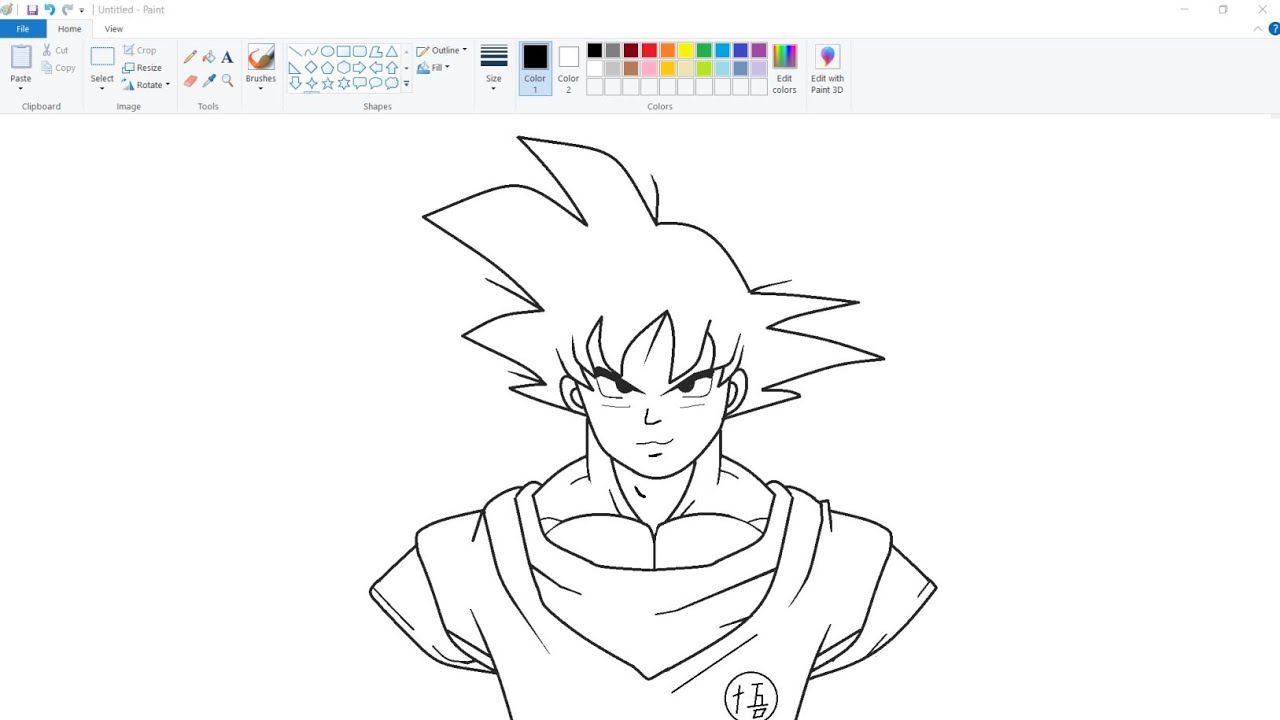Image resolution: width=1280 pixels, height=720 pixels.
Task: Expand the shape Fill dropdown
Action: pyautogui.click(x=447, y=67)
